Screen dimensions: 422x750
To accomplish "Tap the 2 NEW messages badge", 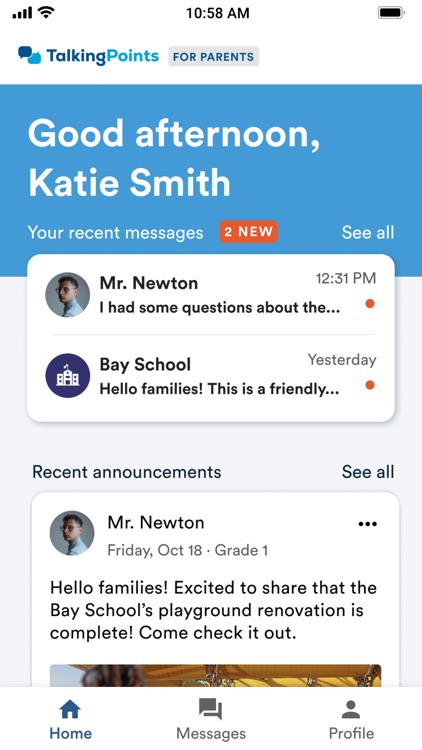I will click(x=248, y=232).
